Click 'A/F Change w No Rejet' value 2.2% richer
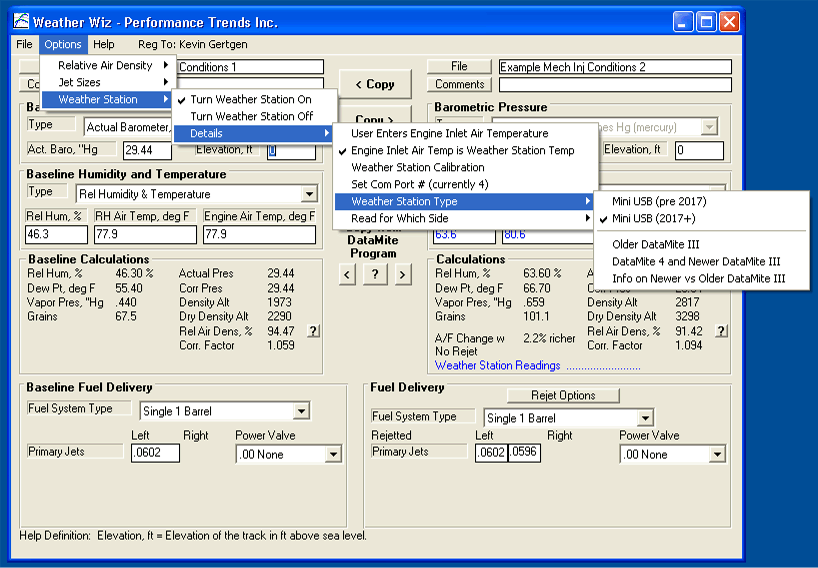This screenshot has width=818, height=568. pyautogui.click(x=549, y=339)
